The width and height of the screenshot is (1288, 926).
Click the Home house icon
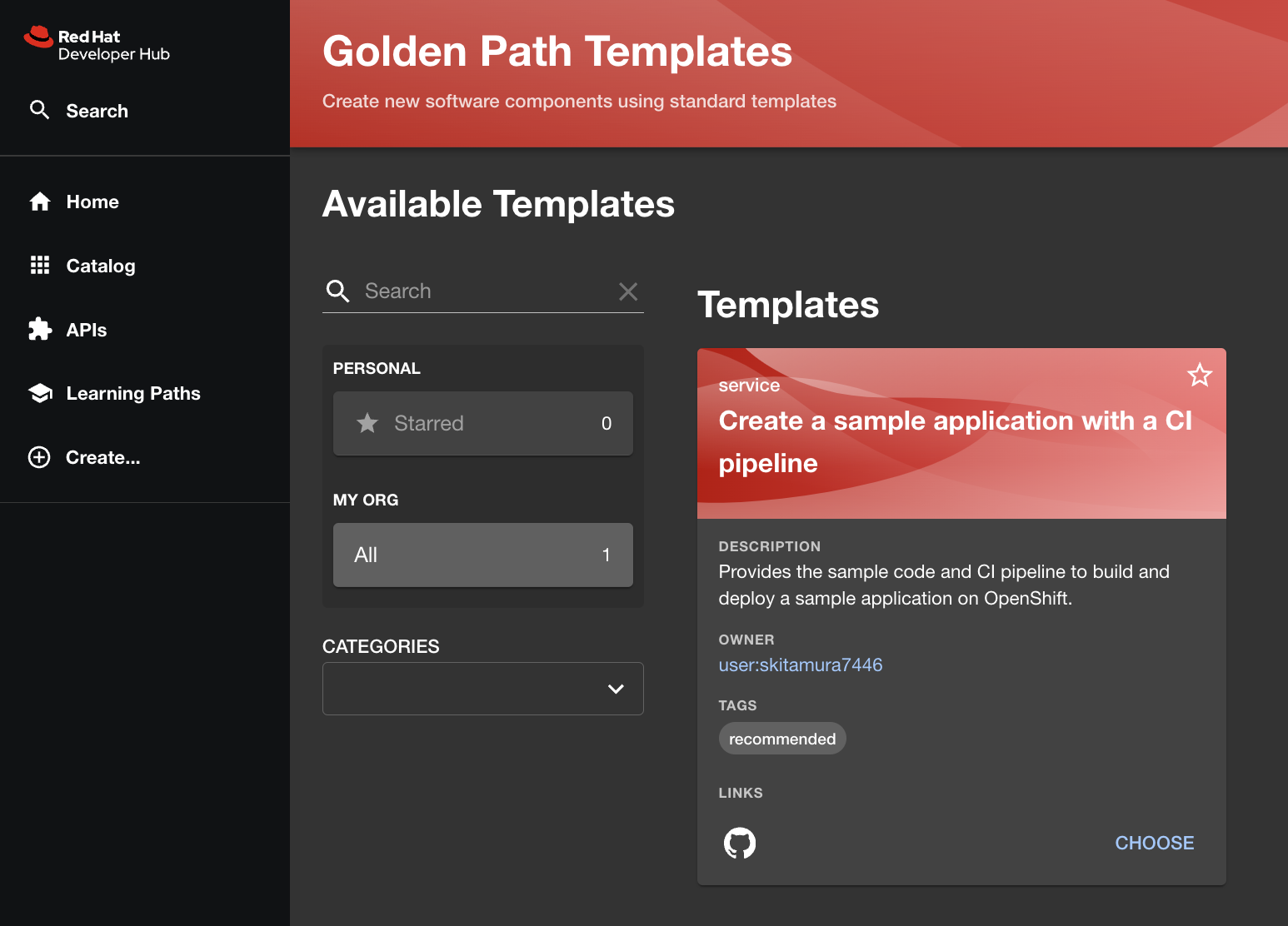[39, 202]
